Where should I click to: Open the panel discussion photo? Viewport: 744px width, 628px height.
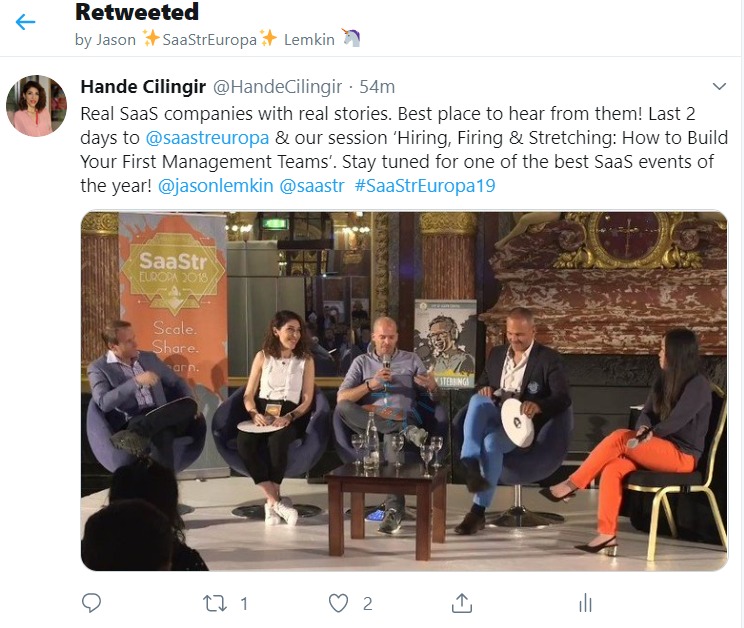coord(404,390)
